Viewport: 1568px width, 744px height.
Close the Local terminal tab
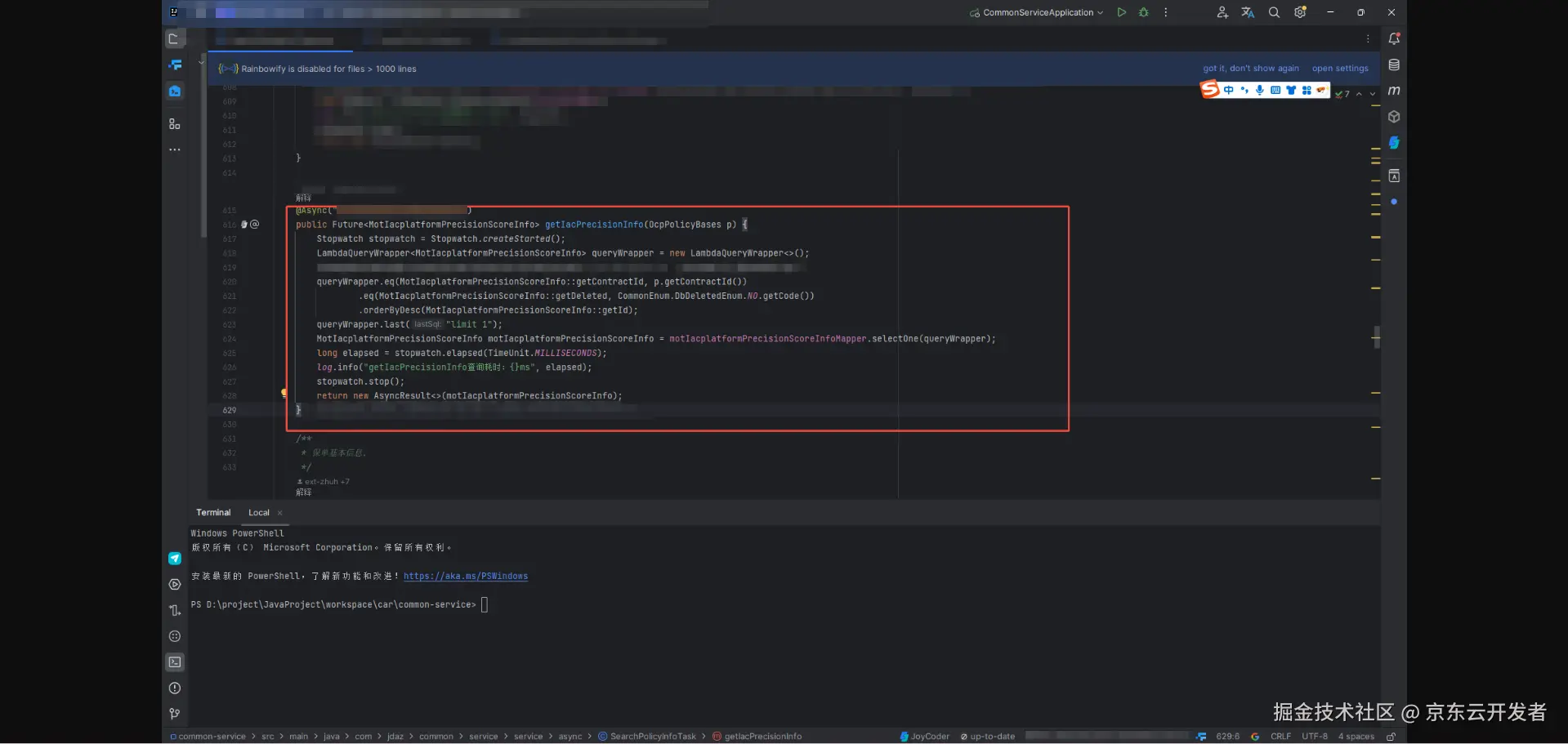pos(280,513)
